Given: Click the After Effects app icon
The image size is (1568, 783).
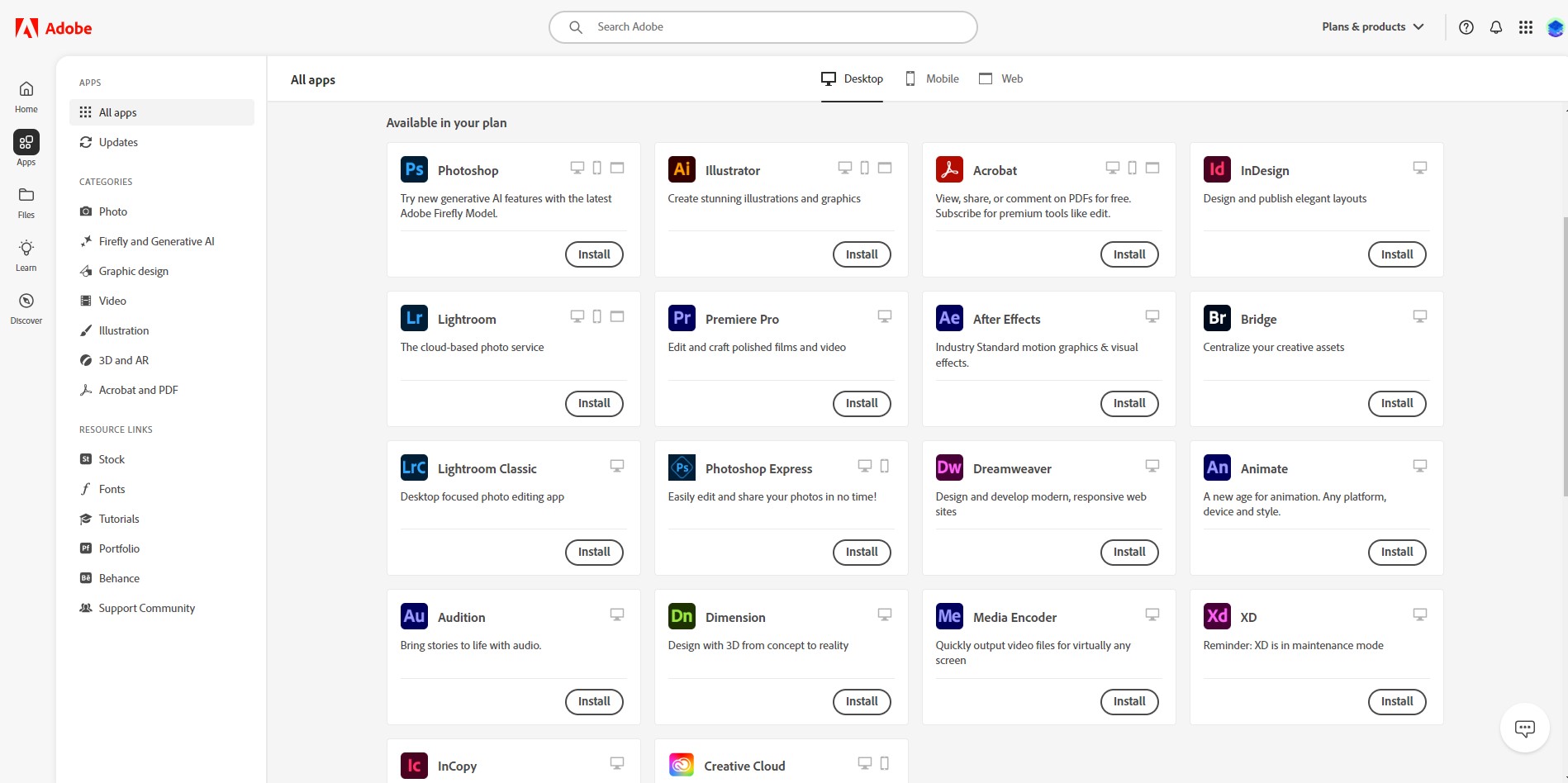Looking at the screenshot, I should 949,318.
